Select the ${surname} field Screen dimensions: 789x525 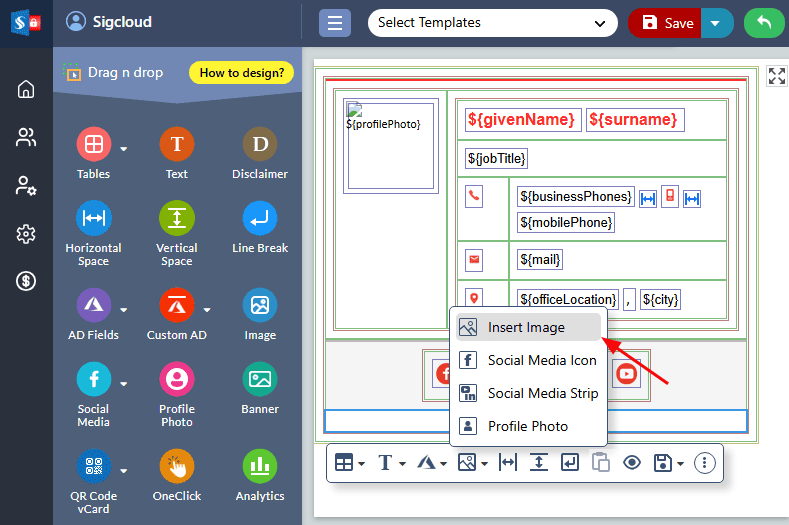pos(635,120)
